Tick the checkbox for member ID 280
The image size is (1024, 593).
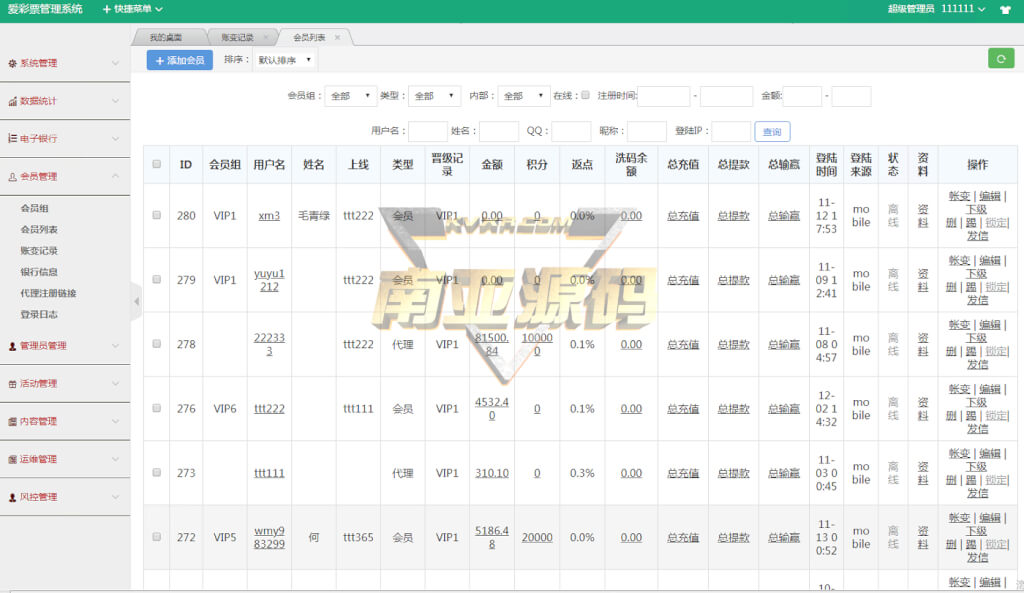(x=157, y=215)
